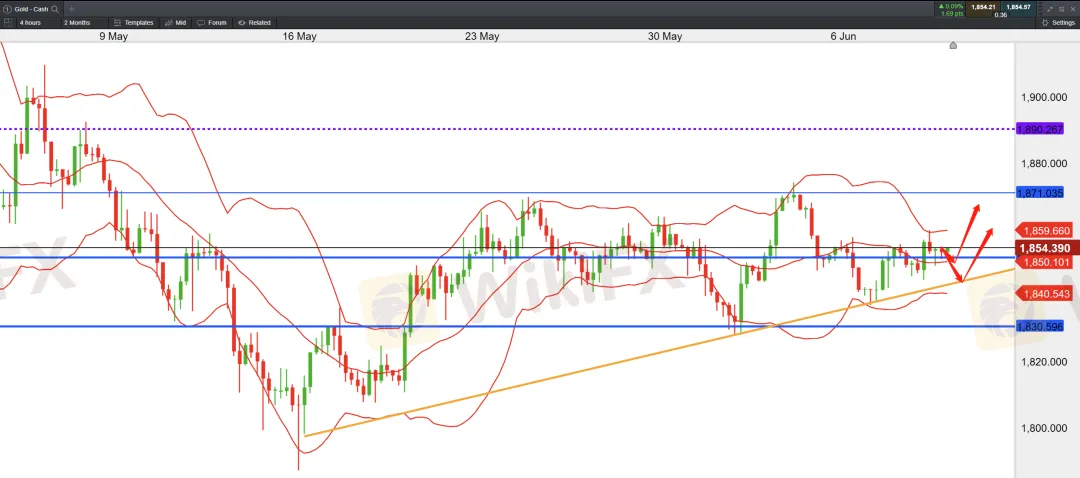Open chart Settings

[x=1057, y=22]
